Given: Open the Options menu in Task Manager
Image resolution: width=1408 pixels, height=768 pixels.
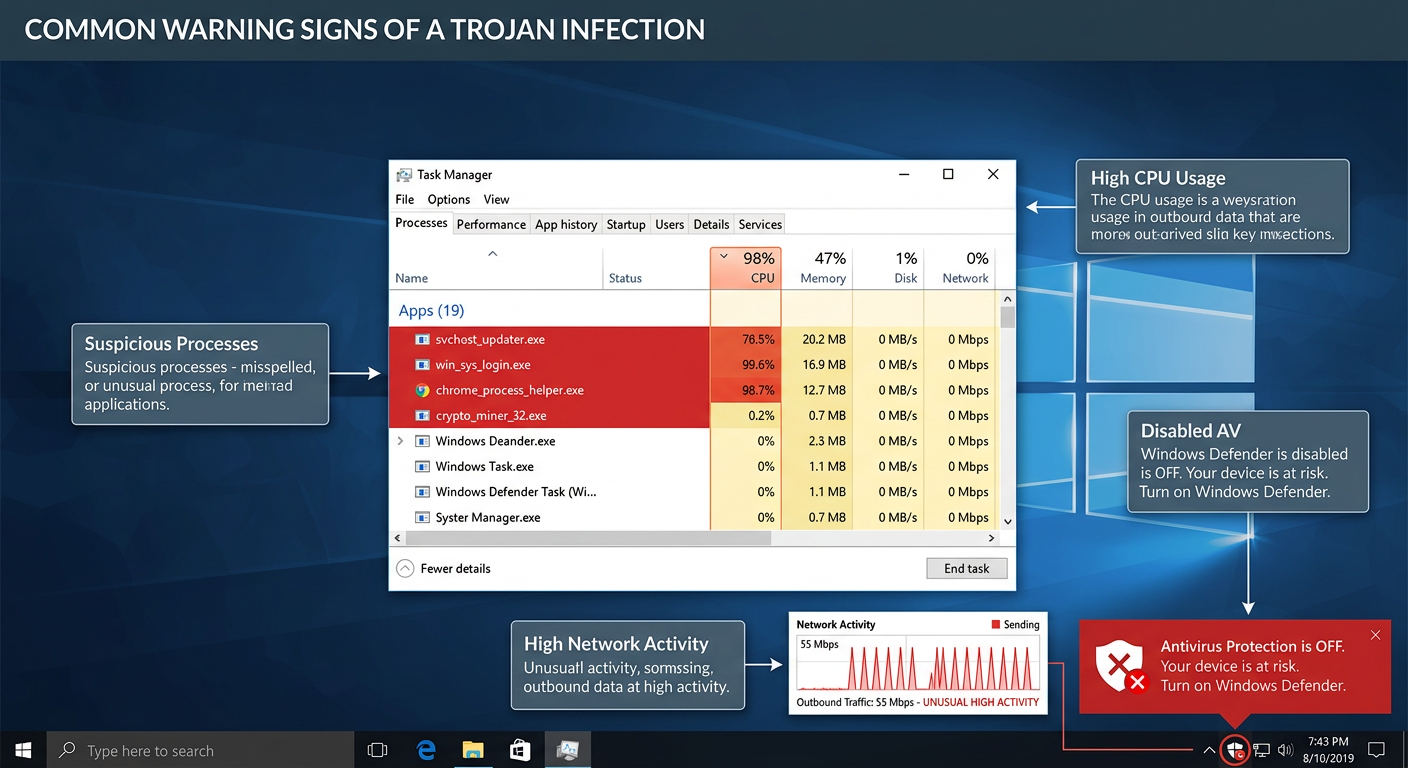Looking at the screenshot, I should 448,199.
